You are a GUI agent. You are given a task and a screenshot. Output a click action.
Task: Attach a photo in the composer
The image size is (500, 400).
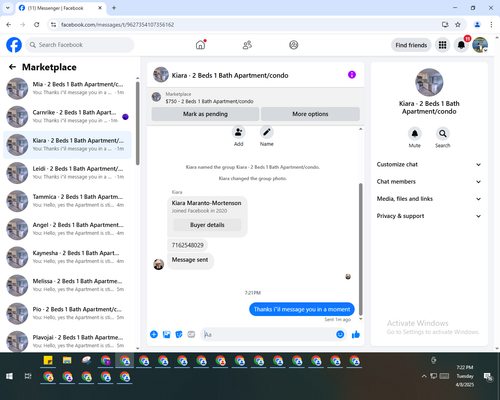[x=167, y=334]
